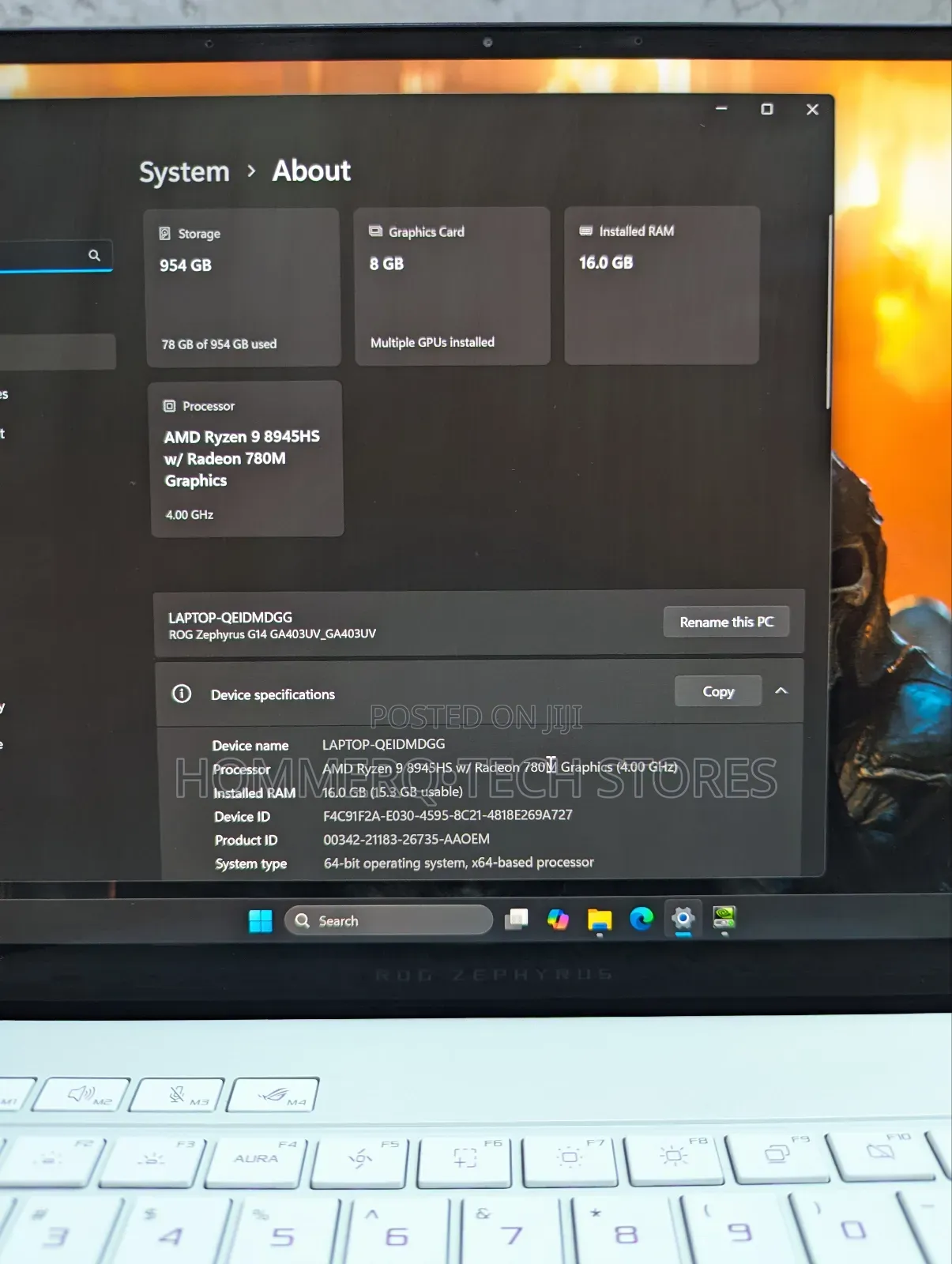952x1264 pixels.
Task: Click the Processor chip icon
Action: 169,406
